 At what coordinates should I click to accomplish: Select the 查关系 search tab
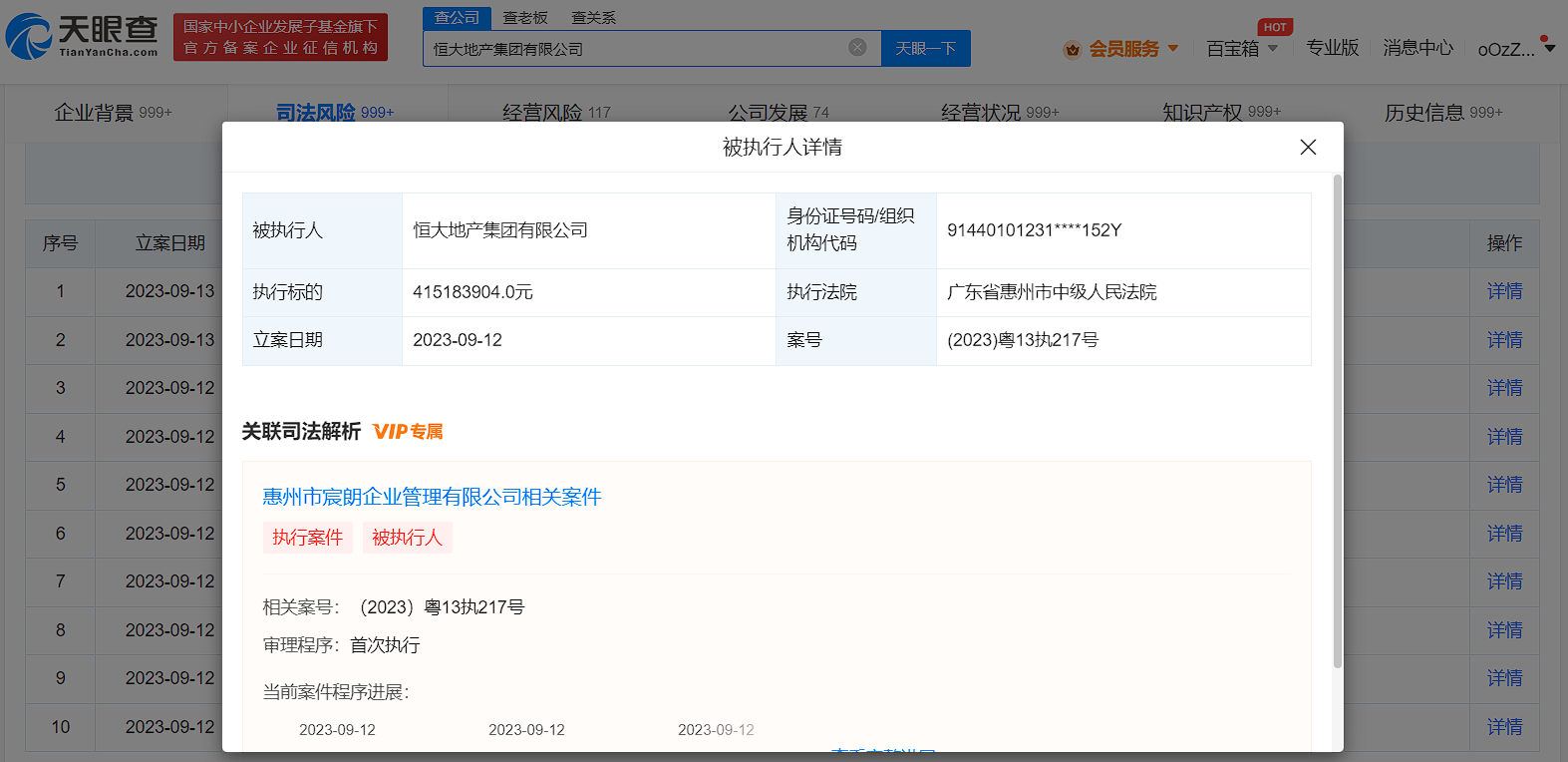(593, 18)
